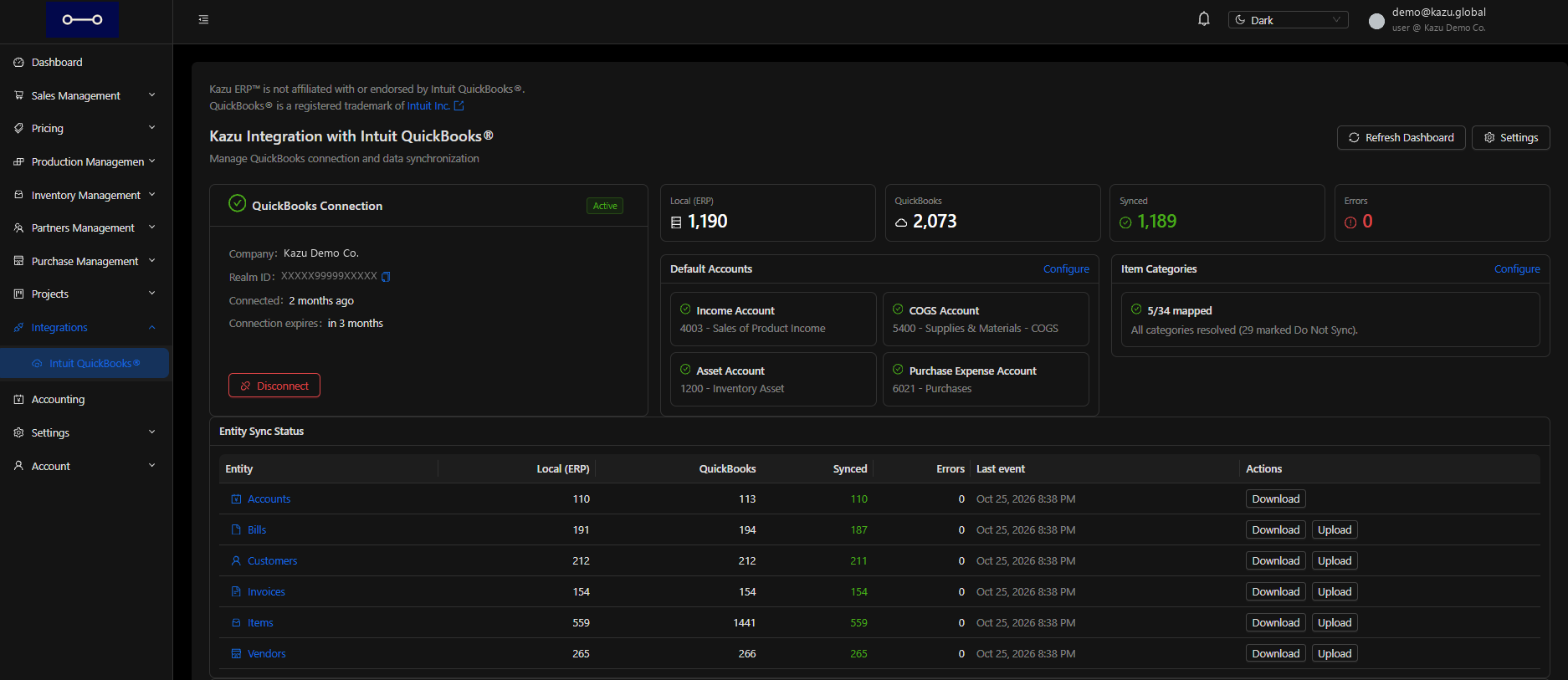Click the Customers person icon
Screen dimensions: 1568x680
[236, 561]
